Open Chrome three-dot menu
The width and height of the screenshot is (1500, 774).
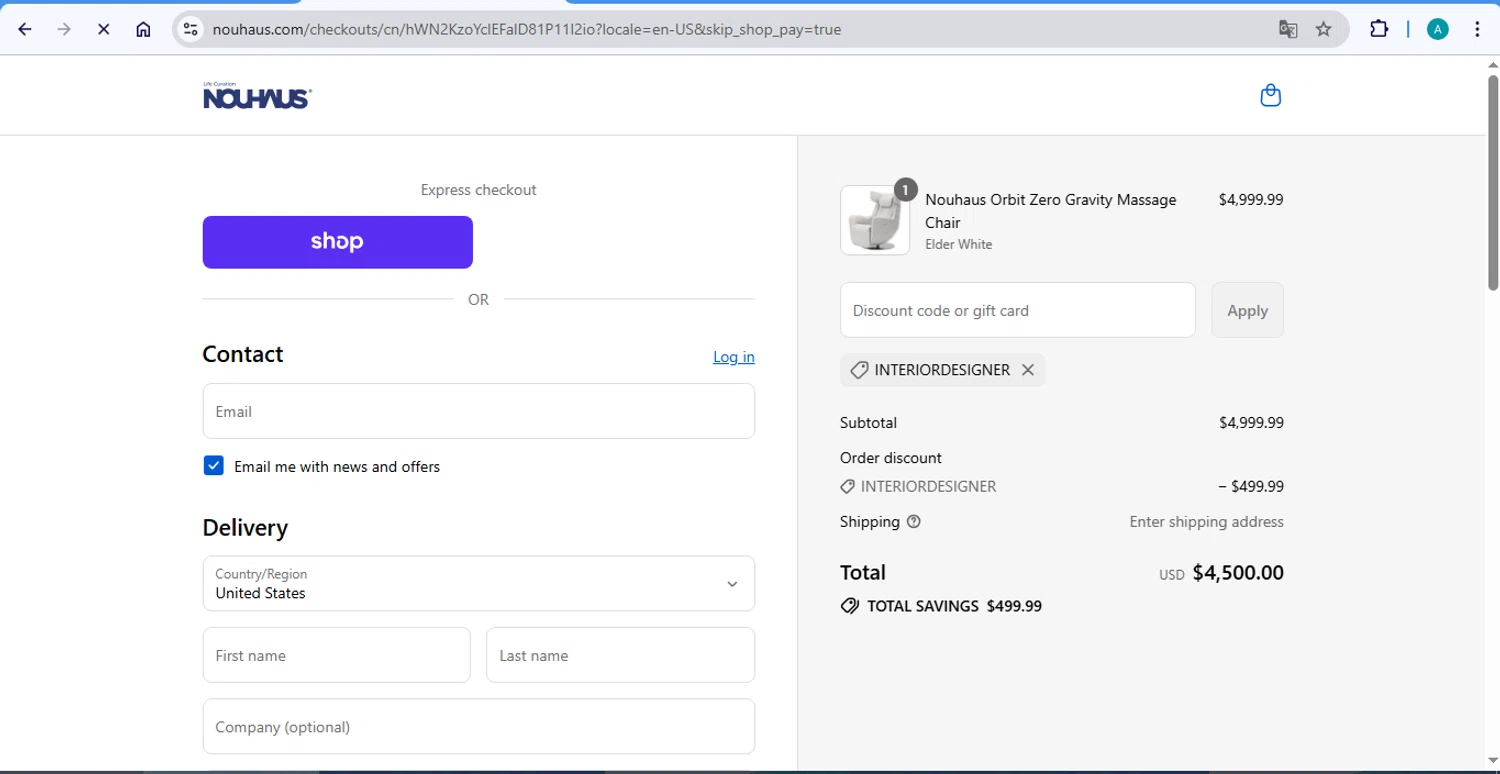coord(1477,29)
